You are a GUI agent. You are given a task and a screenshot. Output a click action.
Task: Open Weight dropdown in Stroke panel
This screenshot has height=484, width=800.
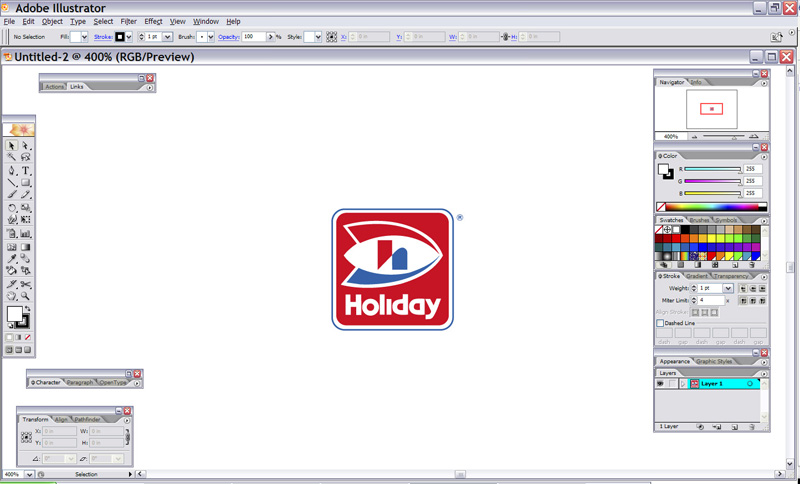[x=728, y=289]
